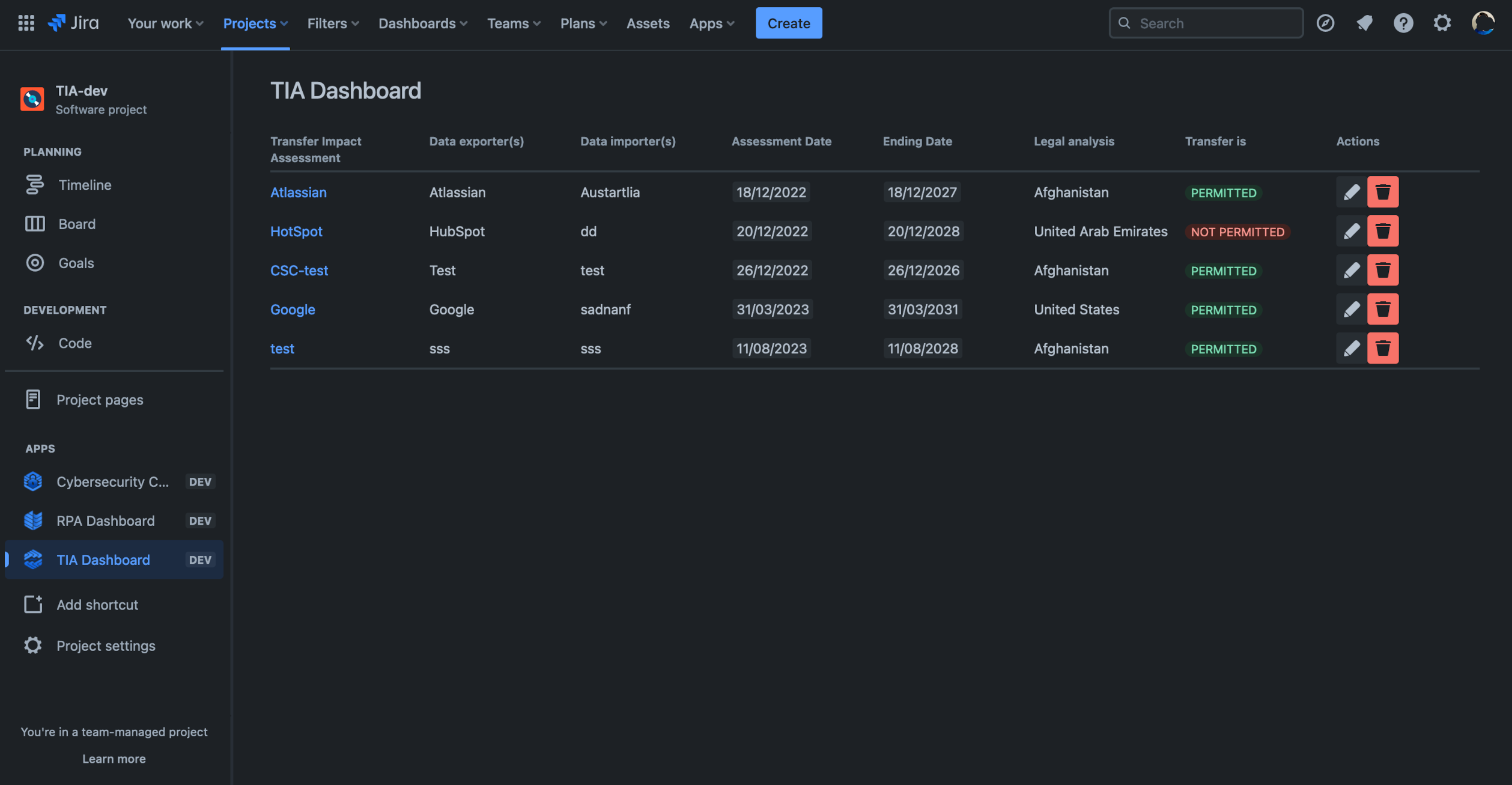
Task: Expand the Apps dropdown
Action: pyautogui.click(x=712, y=23)
